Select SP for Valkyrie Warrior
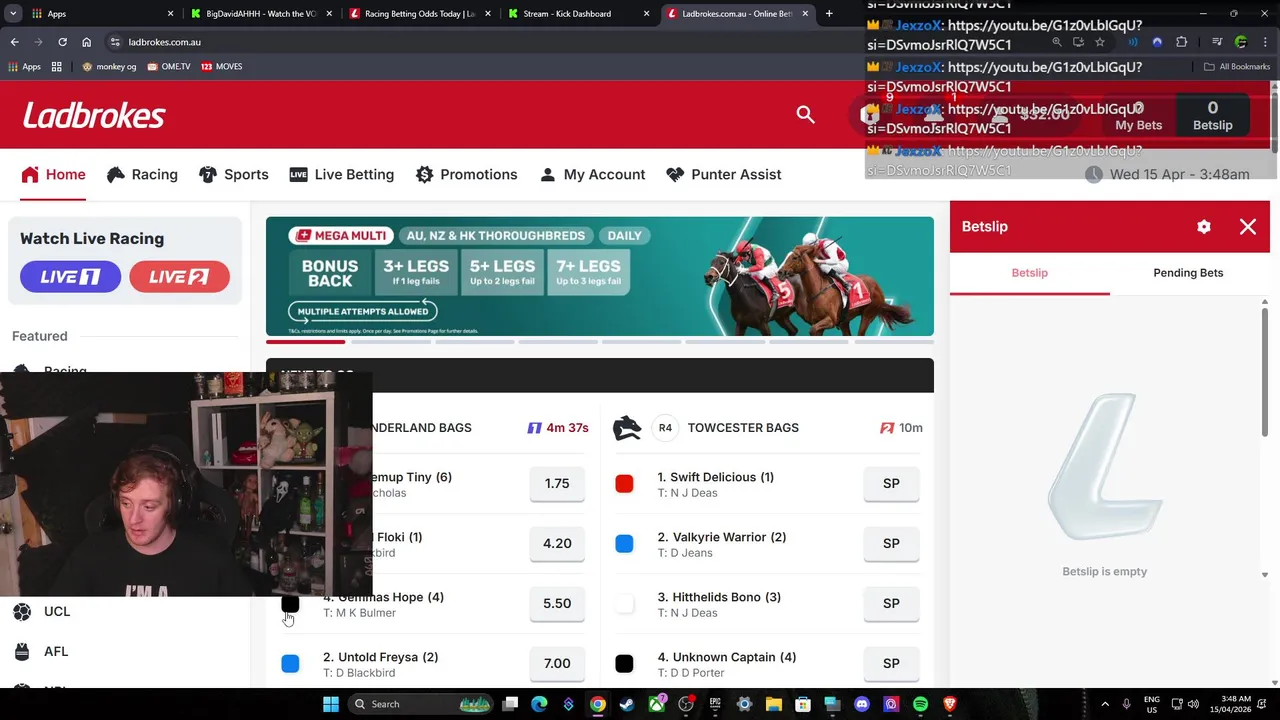This screenshot has width=1280, height=720. click(891, 544)
